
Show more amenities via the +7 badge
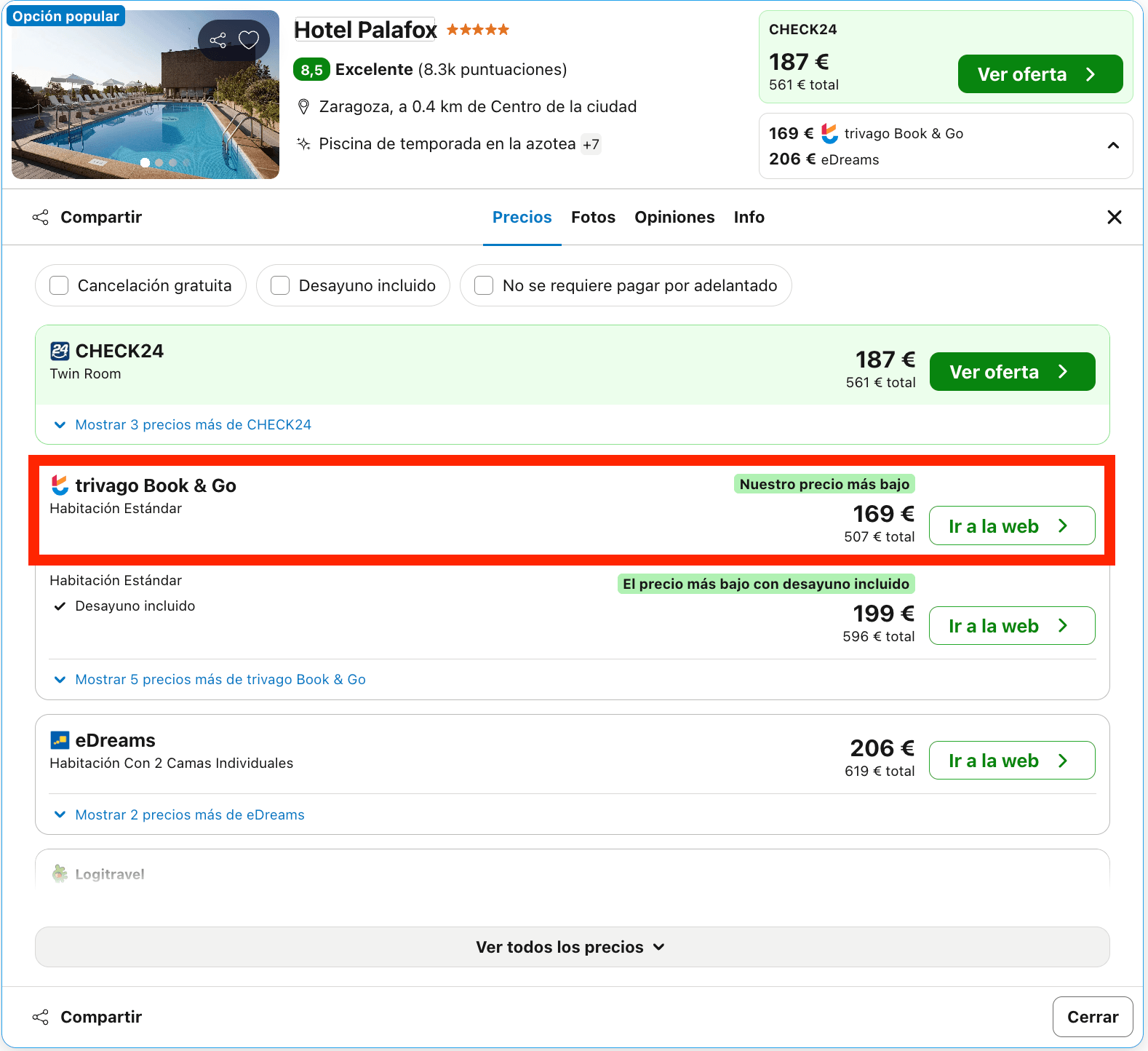(591, 144)
